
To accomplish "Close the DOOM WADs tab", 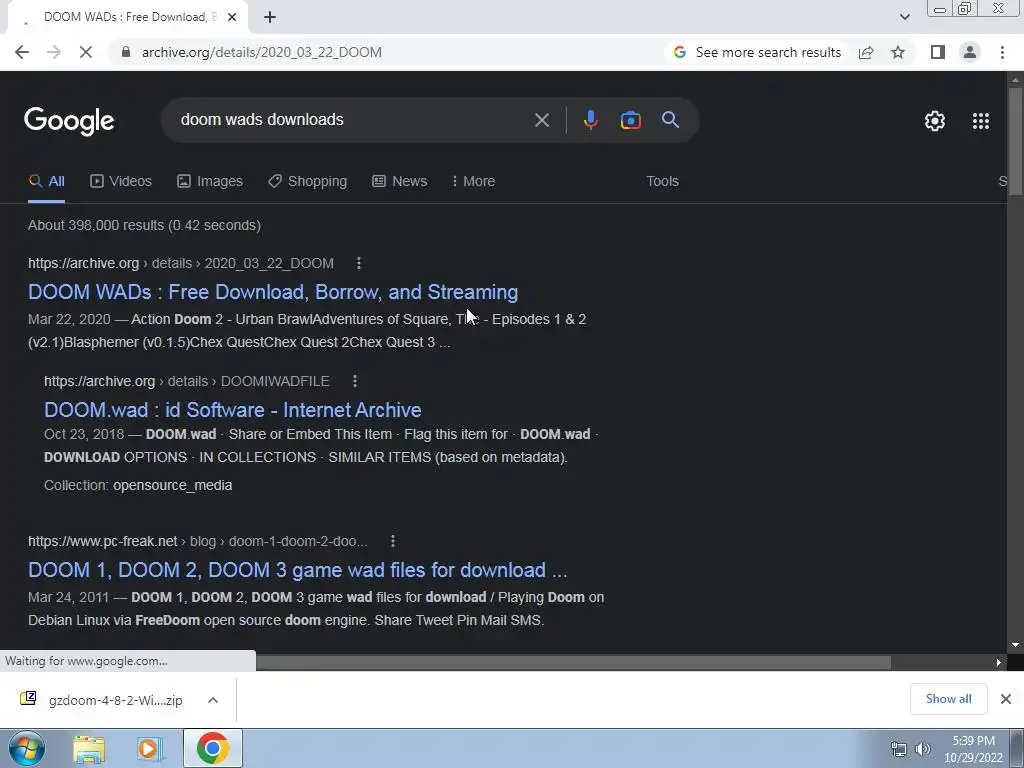I will pos(232,17).
